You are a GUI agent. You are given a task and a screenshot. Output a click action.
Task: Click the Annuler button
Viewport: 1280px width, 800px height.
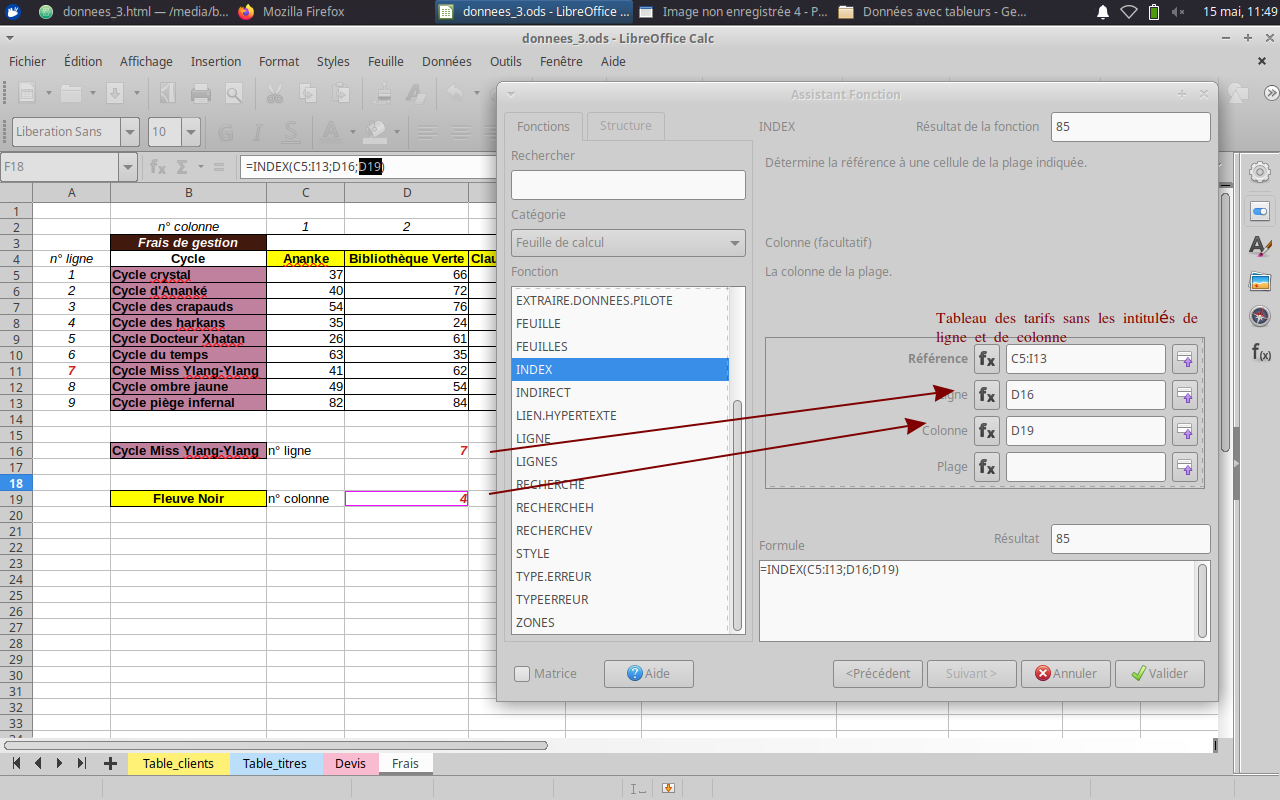click(x=1066, y=674)
